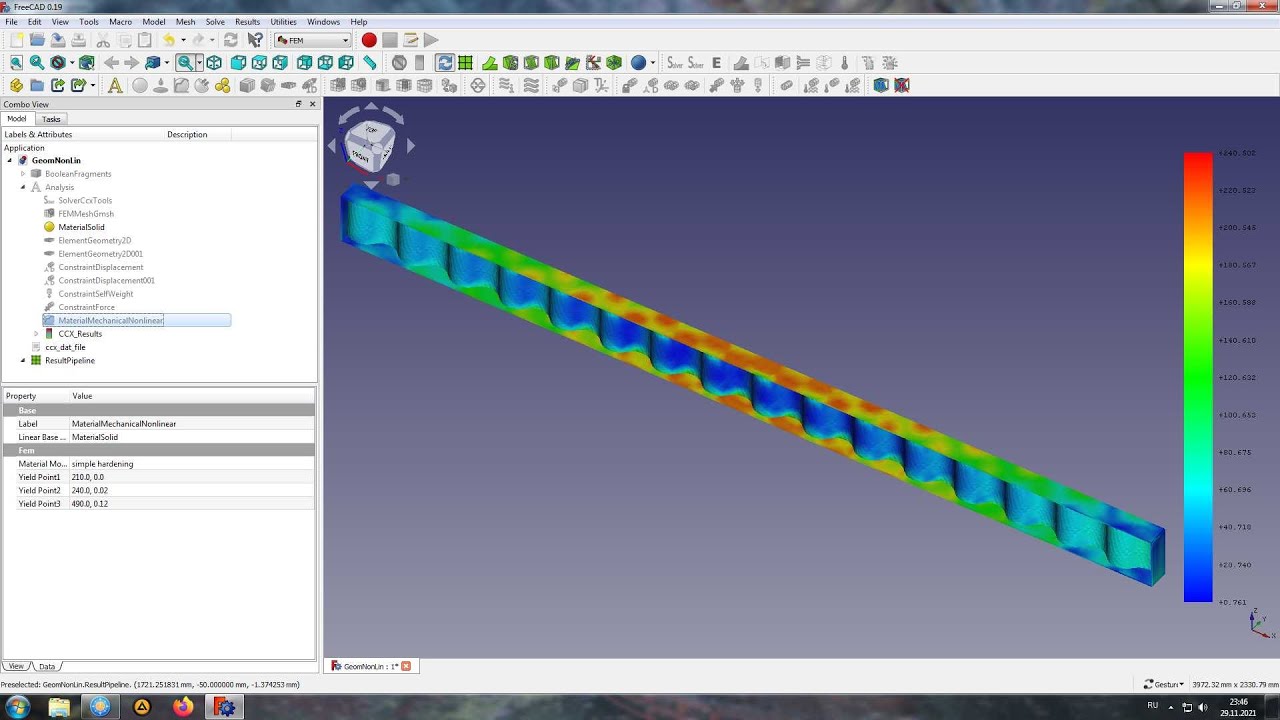Screen dimensions: 1280x720
Task: Switch to right view icon
Action: [x=280, y=63]
